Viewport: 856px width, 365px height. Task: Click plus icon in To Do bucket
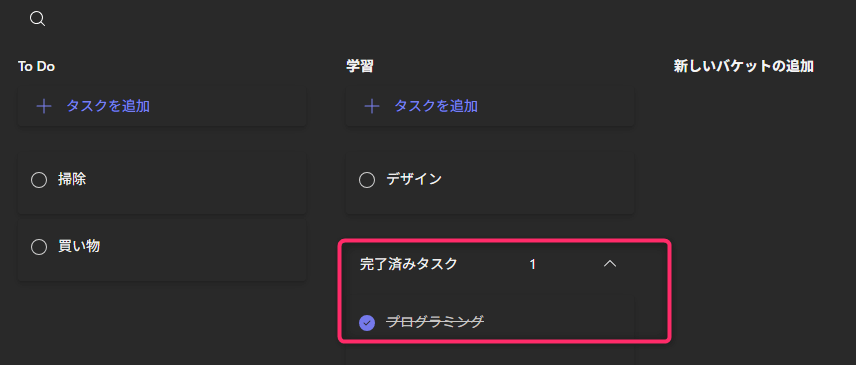click(44, 106)
